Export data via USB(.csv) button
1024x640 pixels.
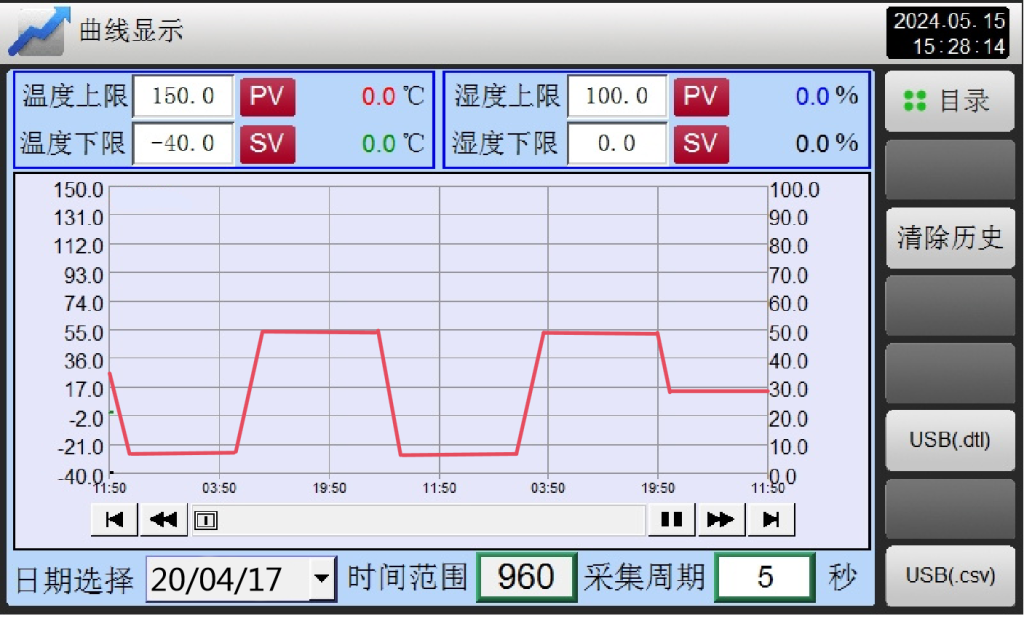click(949, 575)
